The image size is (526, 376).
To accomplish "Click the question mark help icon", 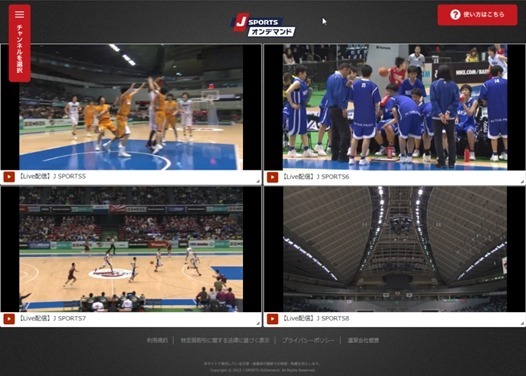I will pos(455,15).
